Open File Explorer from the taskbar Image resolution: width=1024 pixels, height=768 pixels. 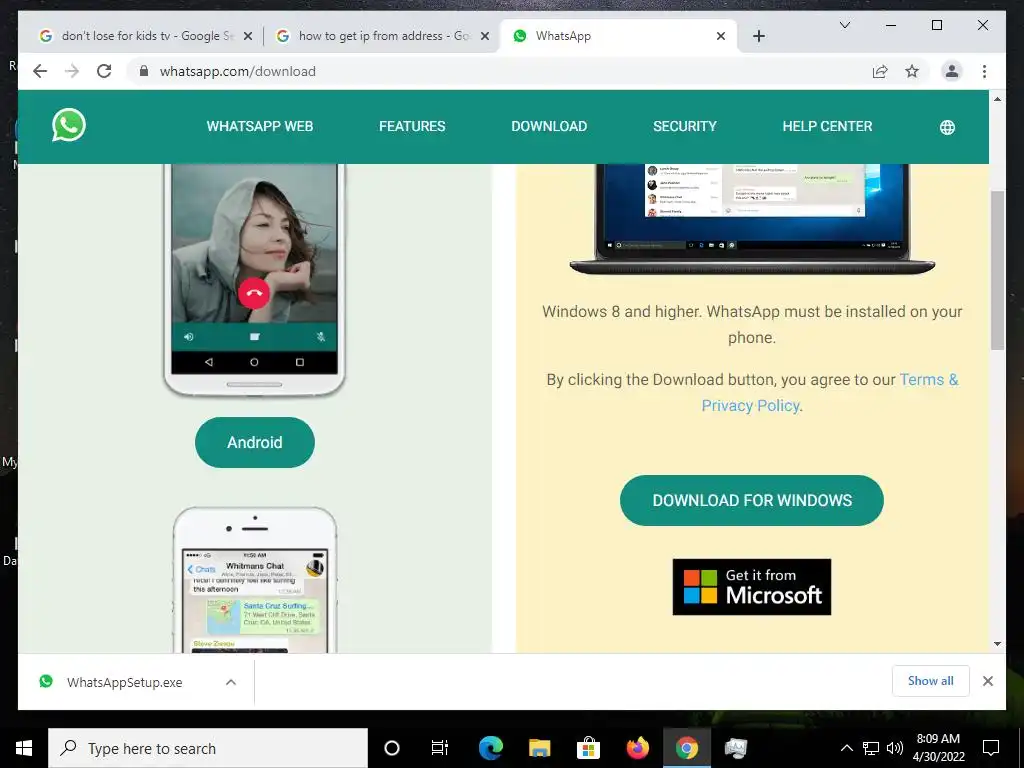click(539, 748)
